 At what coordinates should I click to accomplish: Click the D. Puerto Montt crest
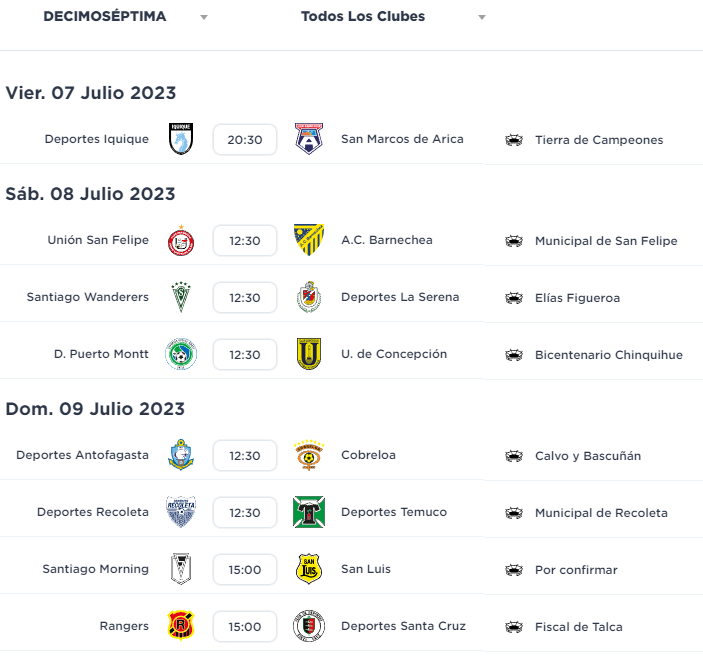click(181, 354)
